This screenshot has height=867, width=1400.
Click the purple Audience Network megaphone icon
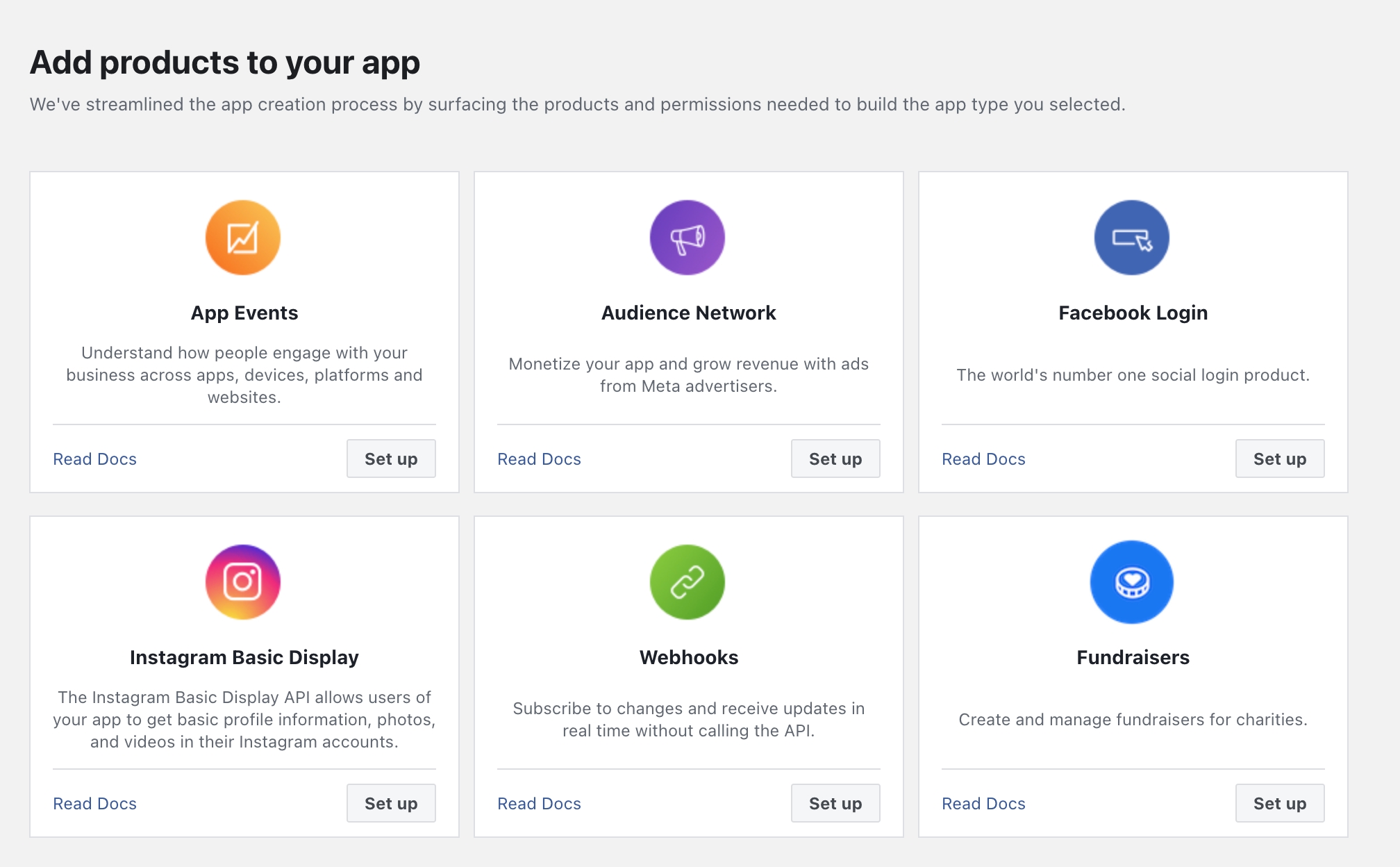click(687, 238)
